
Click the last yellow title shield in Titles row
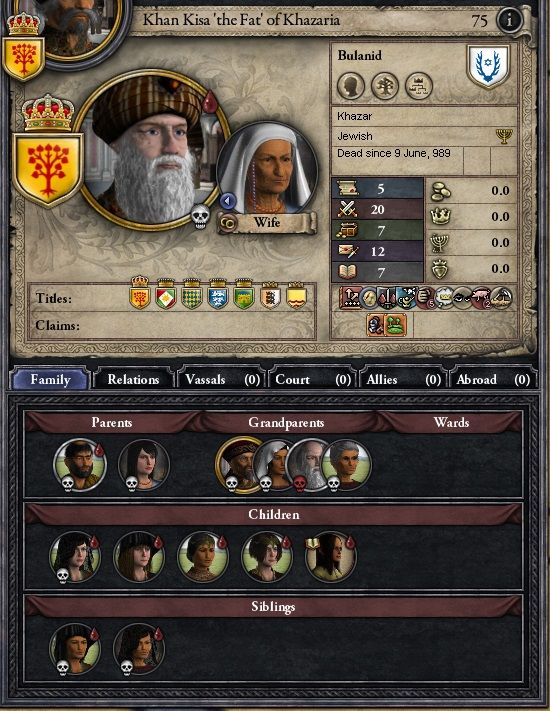[x=296, y=294]
